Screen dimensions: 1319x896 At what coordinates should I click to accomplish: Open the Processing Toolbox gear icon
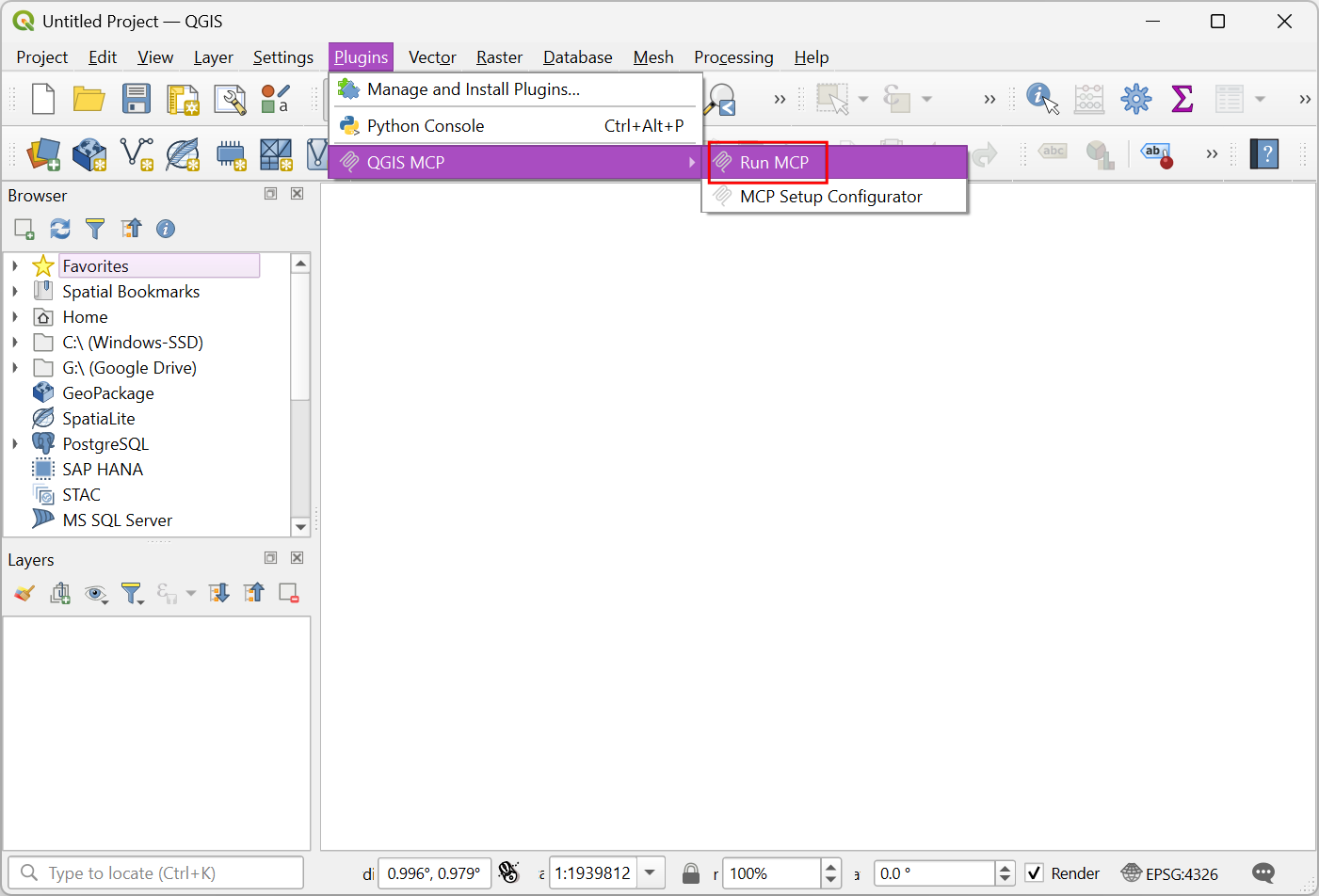[1136, 99]
